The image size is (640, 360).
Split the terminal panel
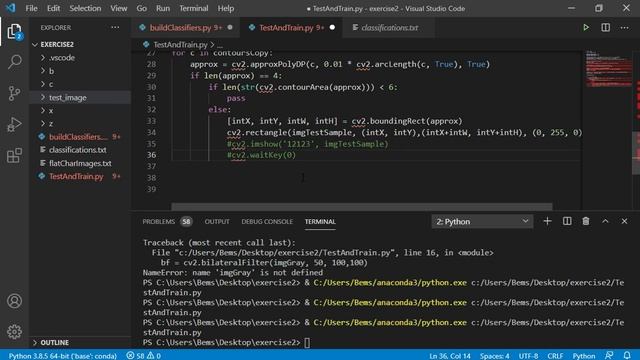tap(567, 221)
